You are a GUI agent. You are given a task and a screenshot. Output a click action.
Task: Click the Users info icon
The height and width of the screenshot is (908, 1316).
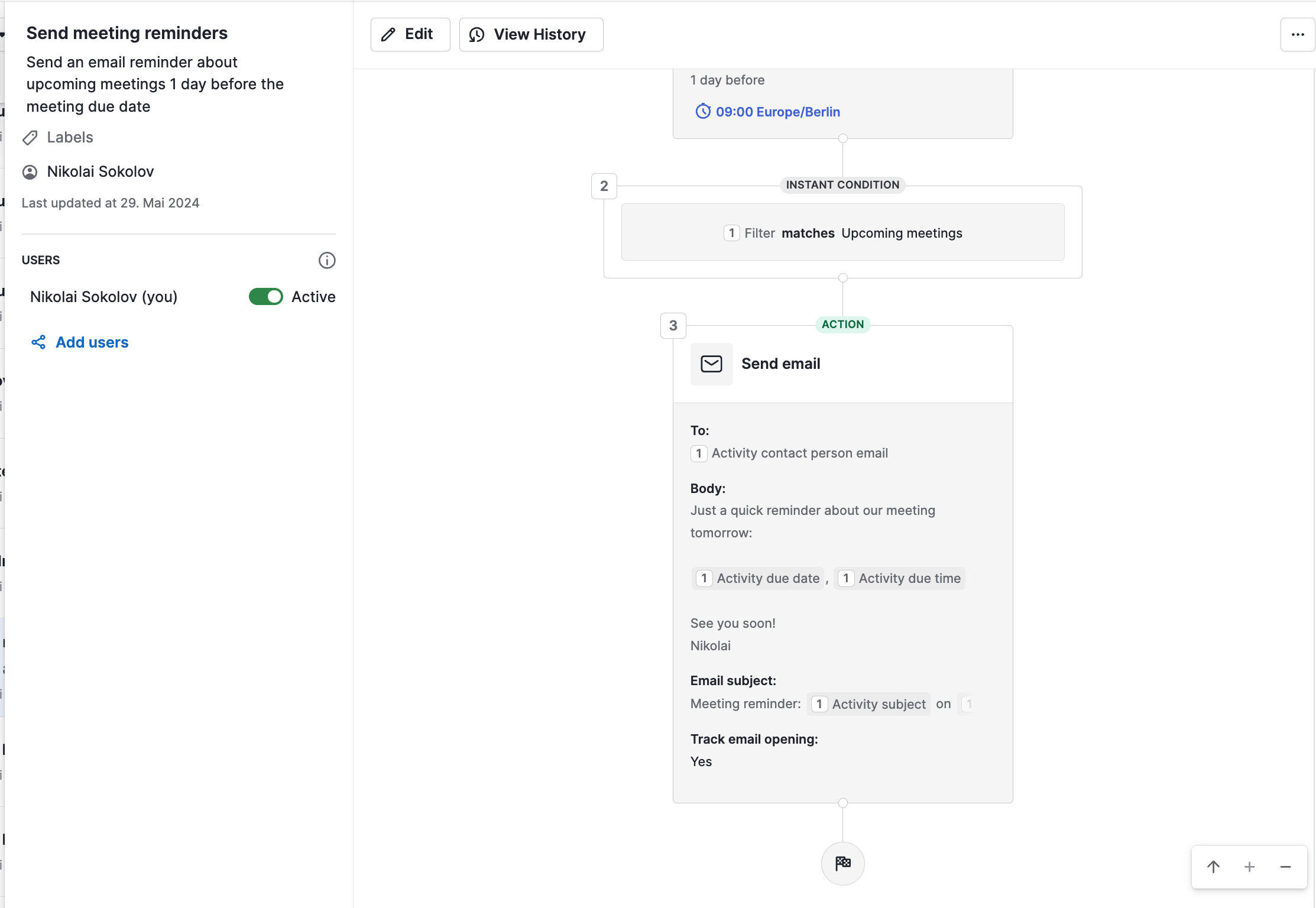point(327,260)
